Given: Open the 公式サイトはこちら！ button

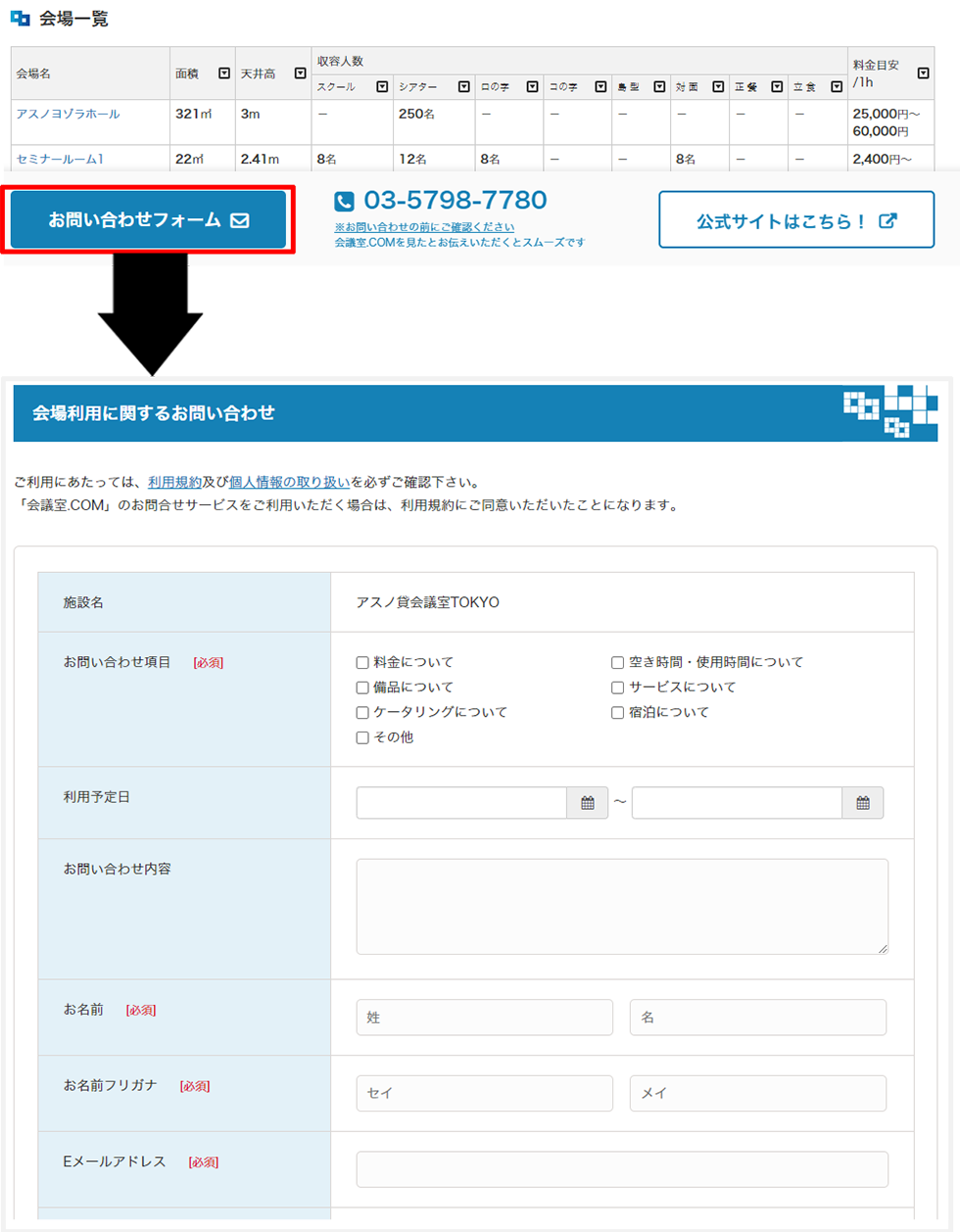Looking at the screenshot, I should pyautogui.click(x=796, y=220).
